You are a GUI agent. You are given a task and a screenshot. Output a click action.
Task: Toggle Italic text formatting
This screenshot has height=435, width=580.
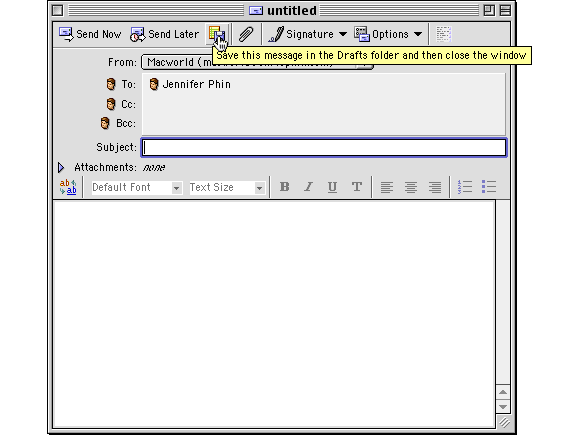click(x=308, y=187)
